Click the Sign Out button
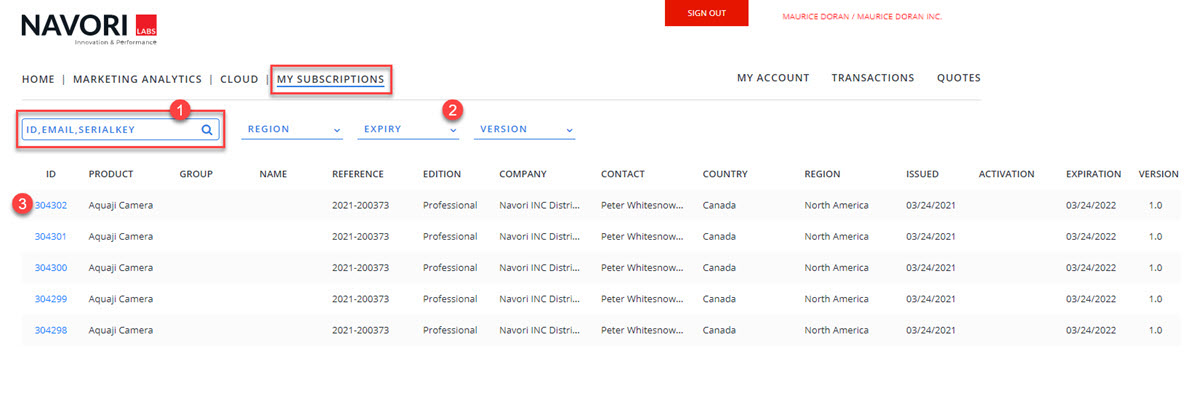1202x393 pixels. click(707, 13)
